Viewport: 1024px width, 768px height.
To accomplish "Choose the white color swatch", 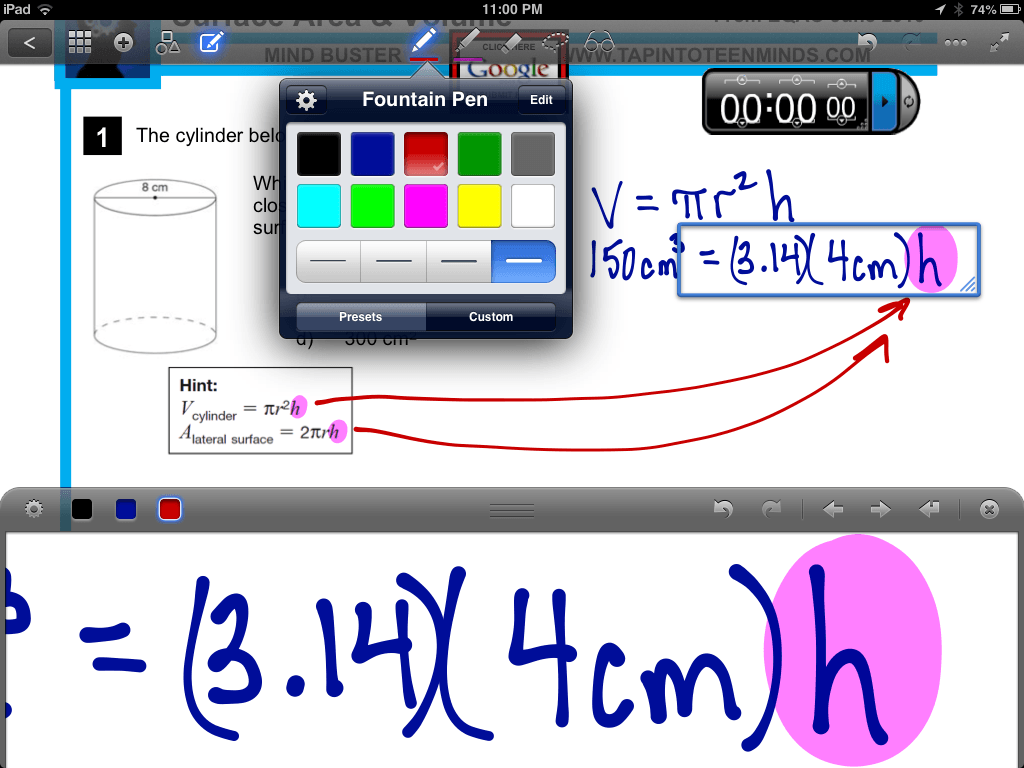I will pyautogui.click(x=533, y=206).
